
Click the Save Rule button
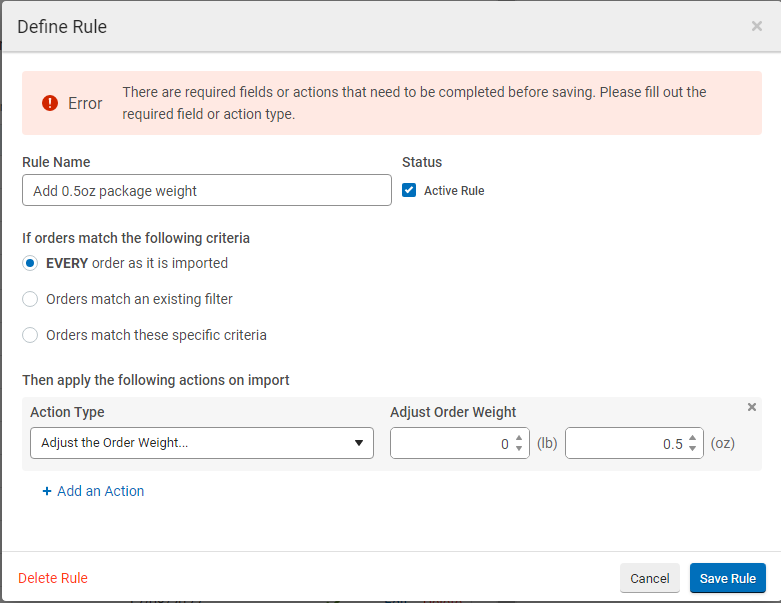click(x=727, y=578)
